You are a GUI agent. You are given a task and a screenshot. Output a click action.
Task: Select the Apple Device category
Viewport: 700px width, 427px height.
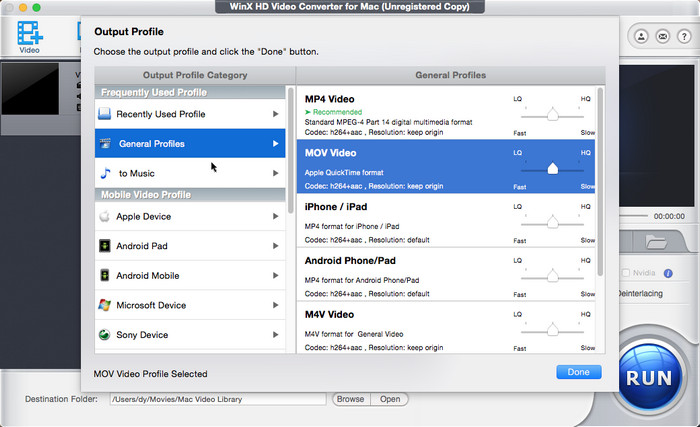point(190,216)
